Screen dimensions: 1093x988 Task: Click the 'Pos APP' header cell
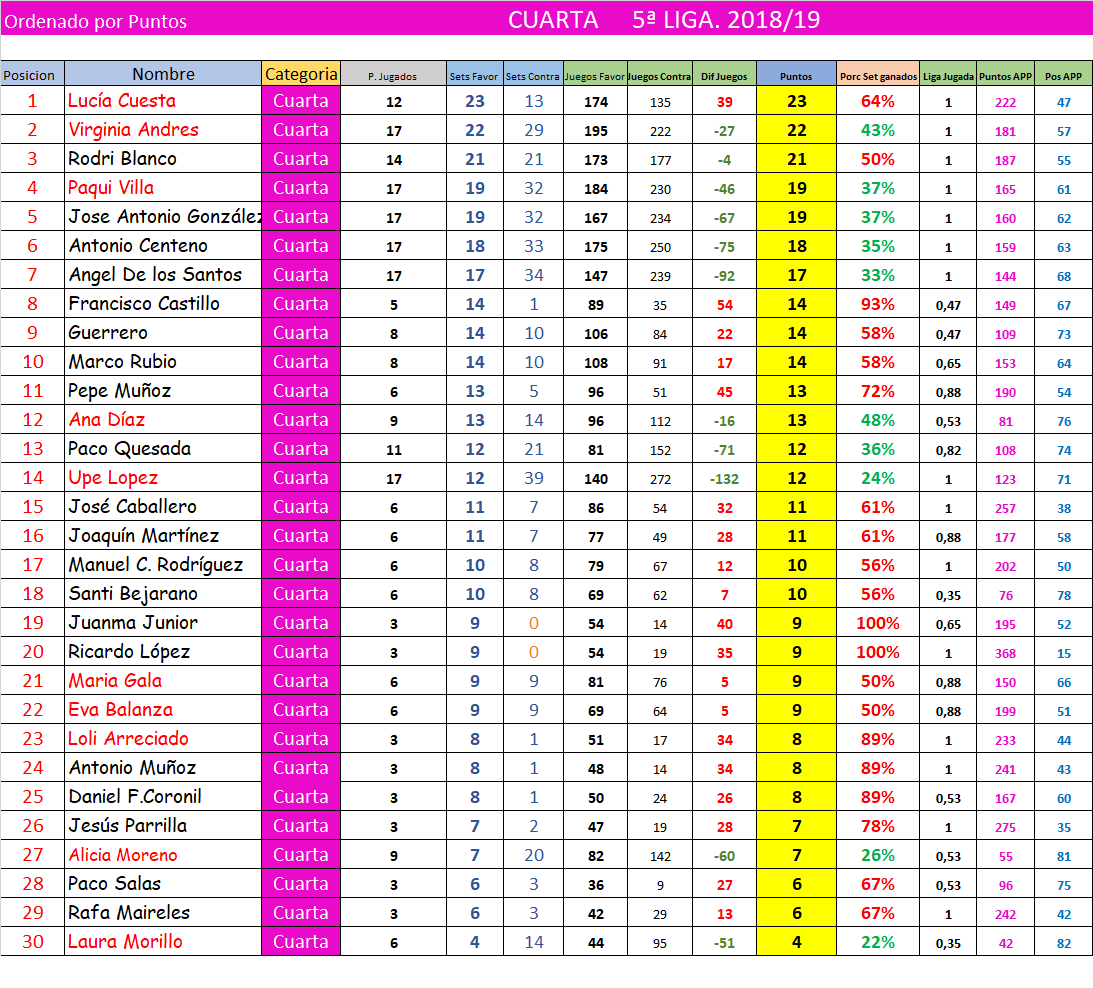[x=1063, y=75]
